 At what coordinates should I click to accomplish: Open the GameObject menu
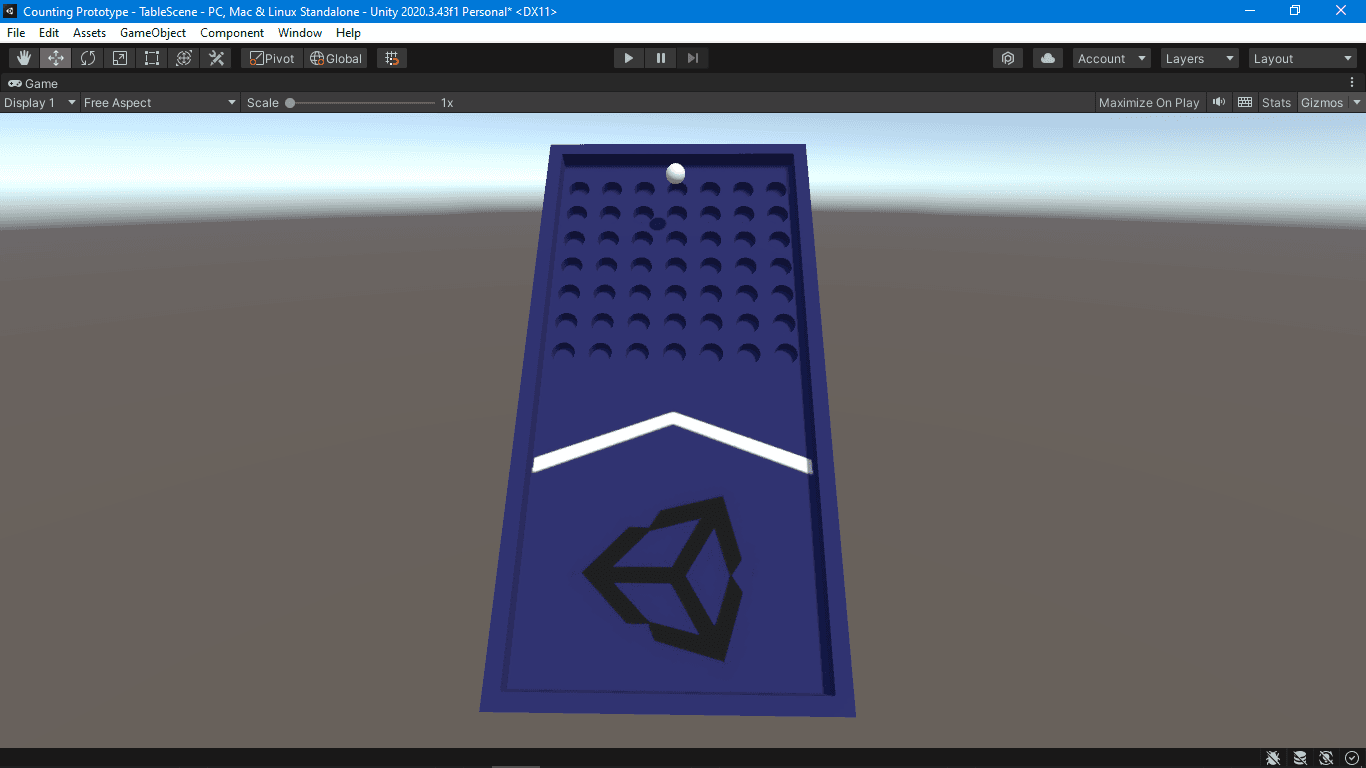pos(153,33)
